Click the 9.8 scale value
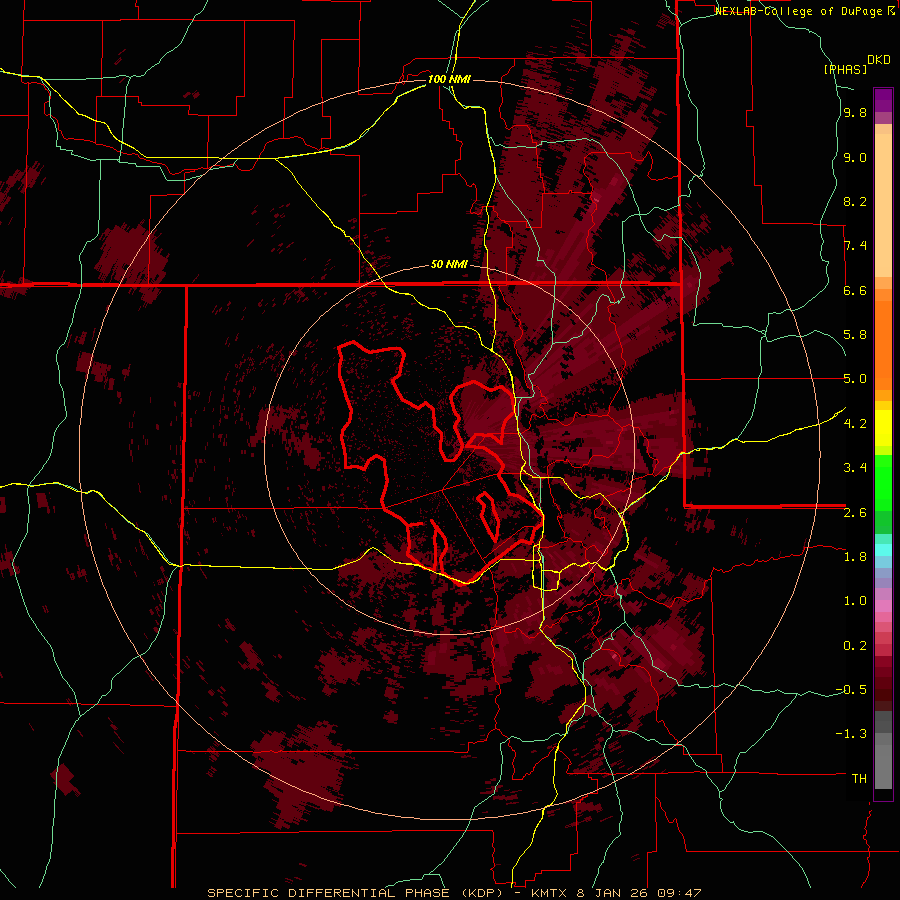 tap(855, 113)
